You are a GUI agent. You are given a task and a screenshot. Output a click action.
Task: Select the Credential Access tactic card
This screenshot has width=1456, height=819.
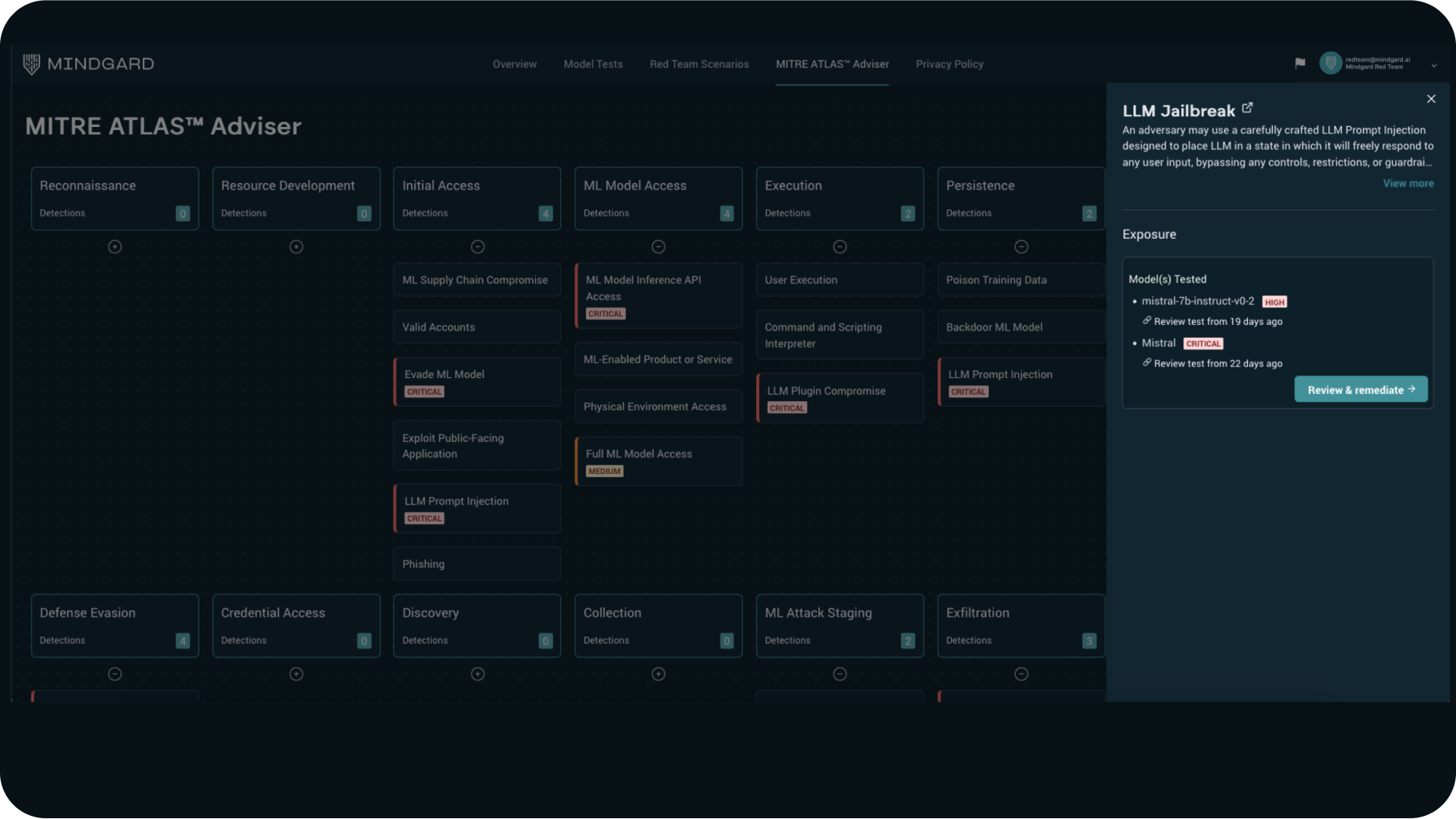[296, 626]
